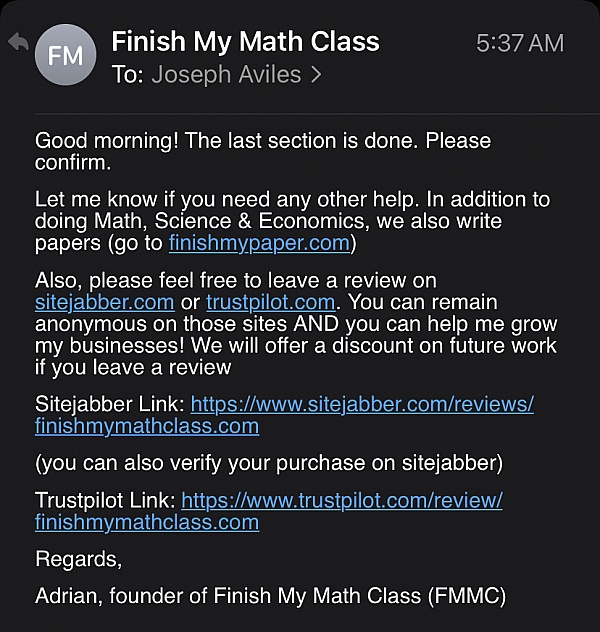600x632 pixels.
Task: Click the Adrian founder signature line
Action: tap(270, 596)
